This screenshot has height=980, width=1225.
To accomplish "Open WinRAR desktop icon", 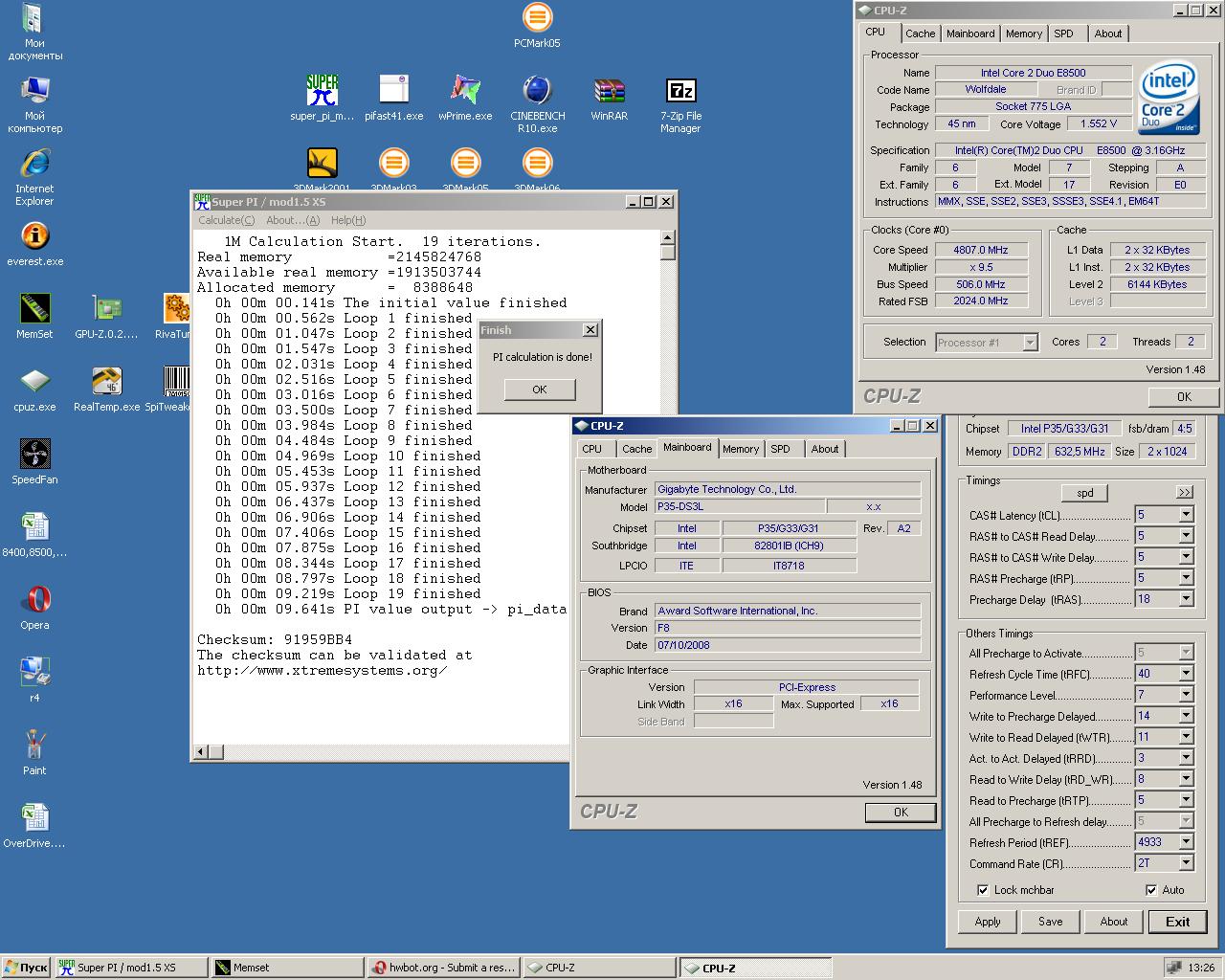I will (609, 99).
